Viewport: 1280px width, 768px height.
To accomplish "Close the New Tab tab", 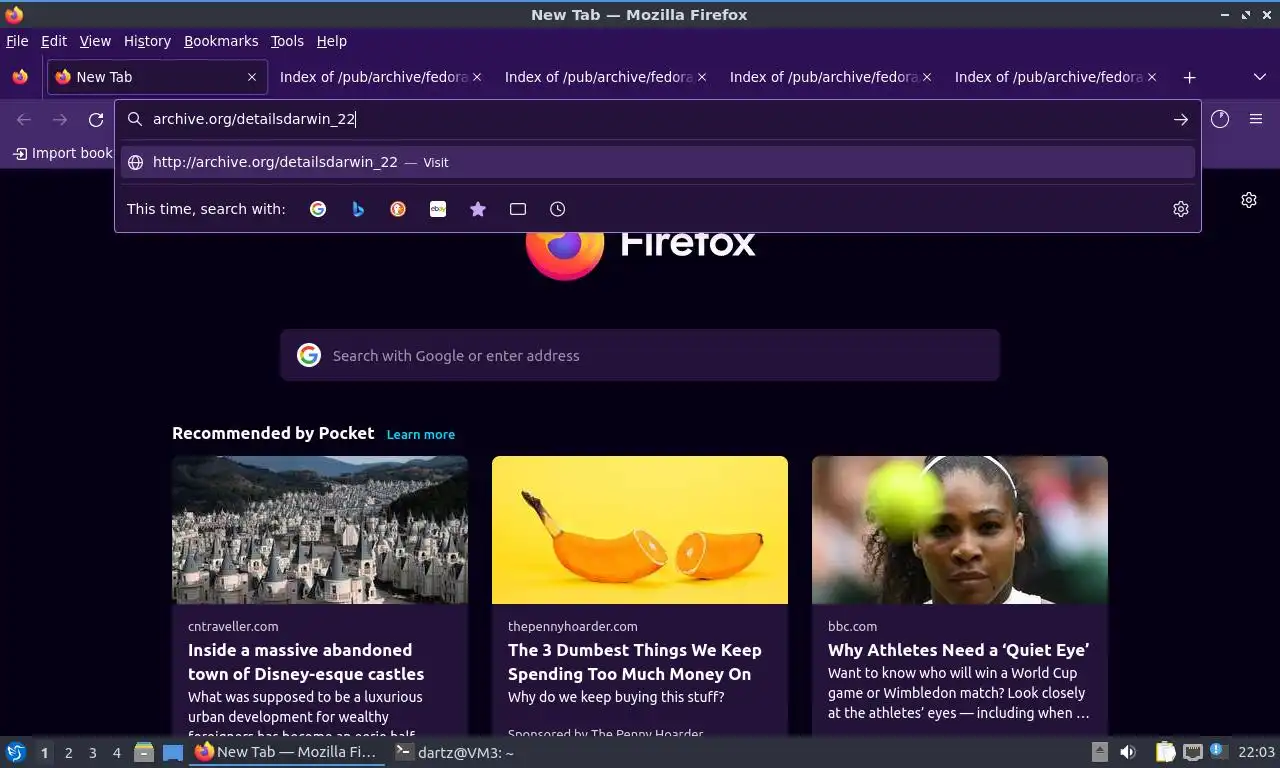I will (252, 77).
